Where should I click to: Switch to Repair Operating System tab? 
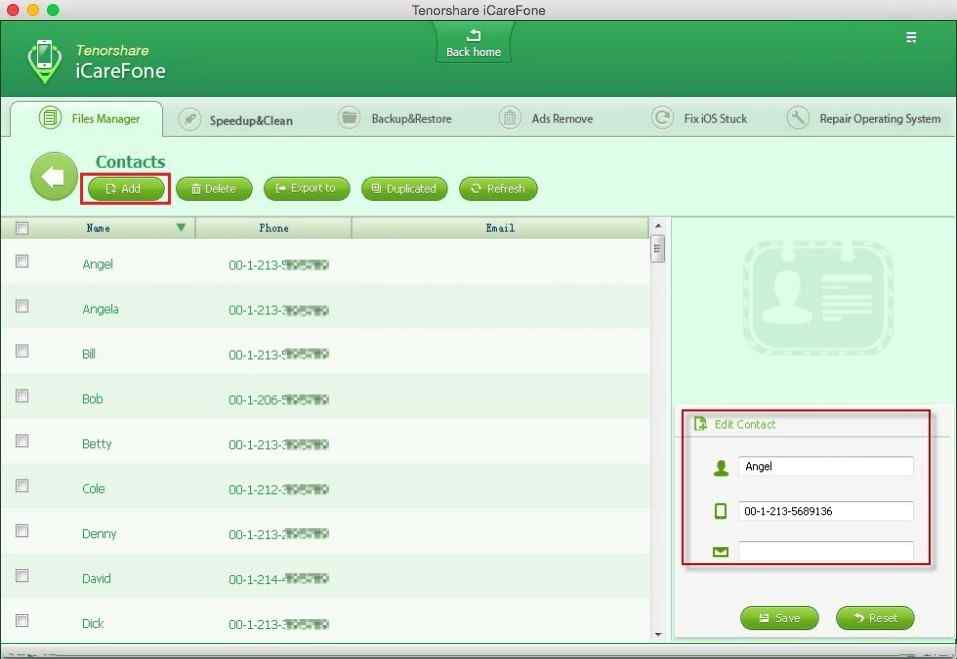864,118
